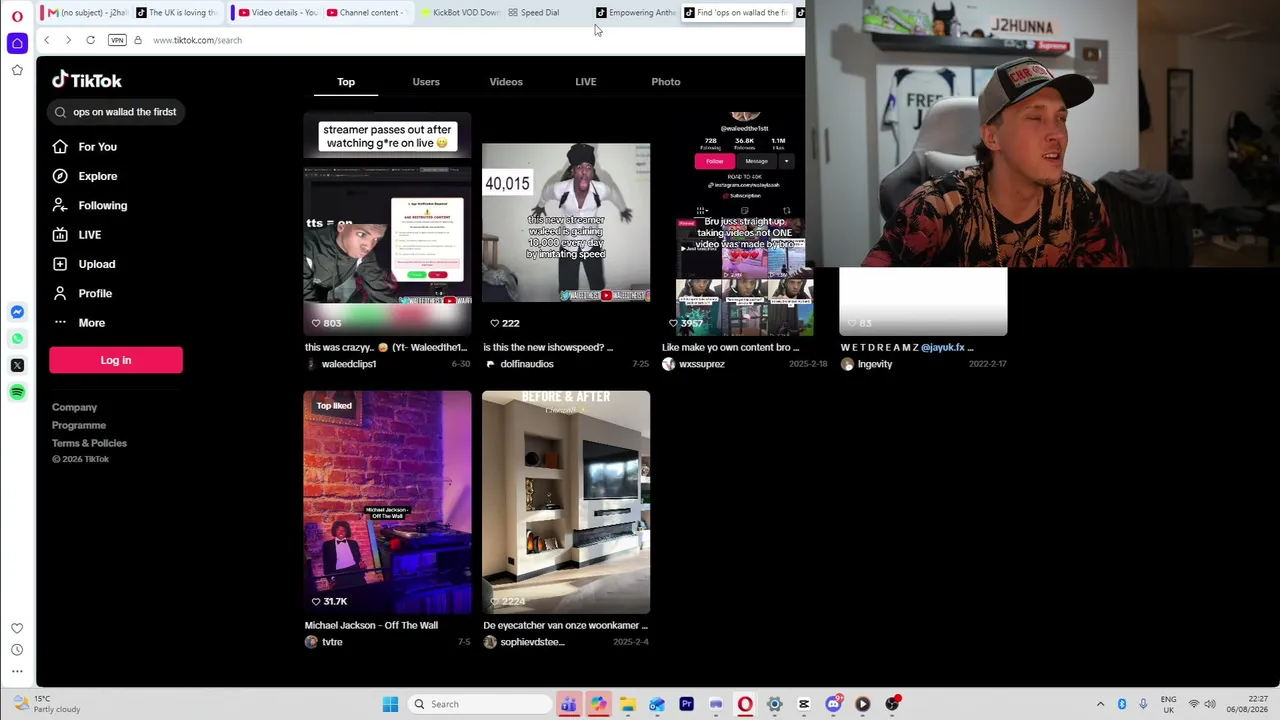The width and height of the screenshot is (1280, 720).
Task: Open the heart icon in Opera sidebar
Action: [x=17, y=628]
